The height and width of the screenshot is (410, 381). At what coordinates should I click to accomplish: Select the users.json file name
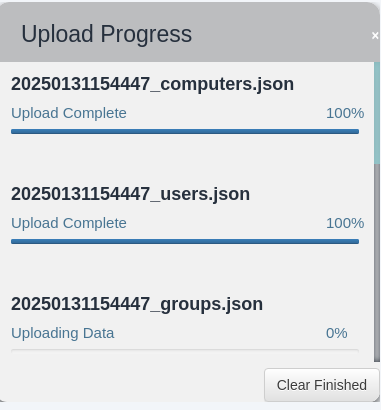[130, 194]
